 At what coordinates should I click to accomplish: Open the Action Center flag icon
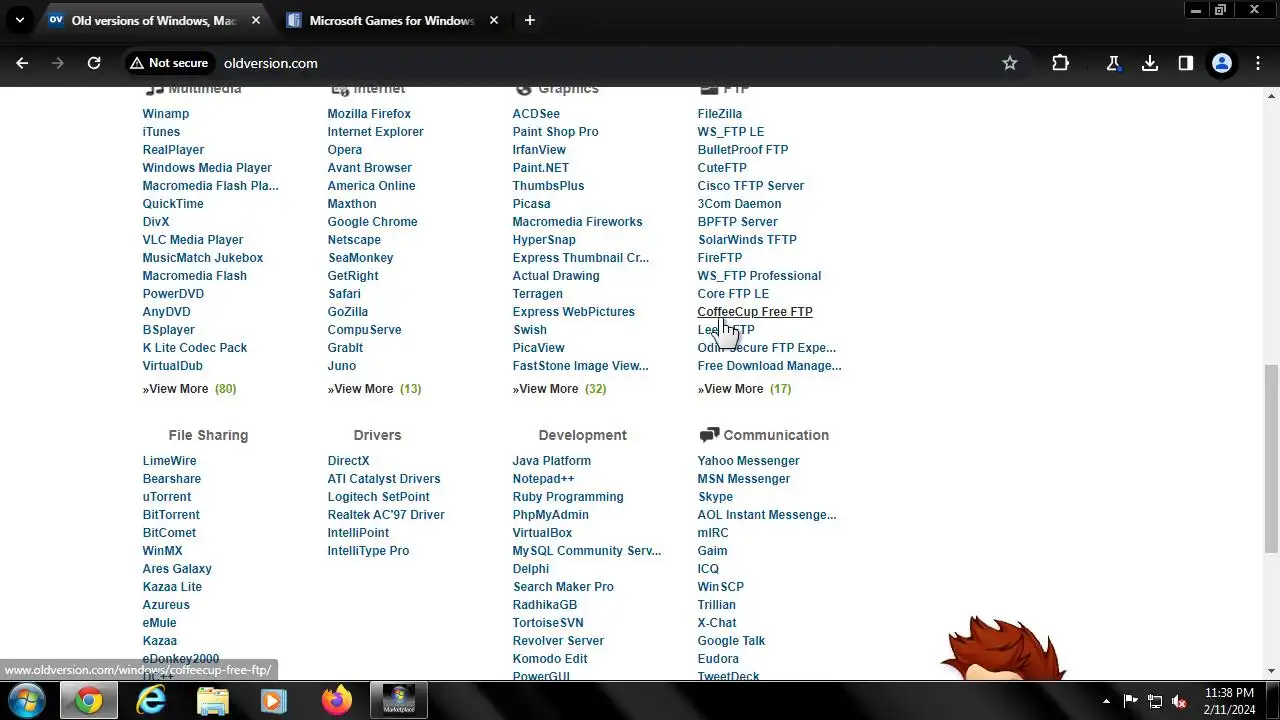1131,701
